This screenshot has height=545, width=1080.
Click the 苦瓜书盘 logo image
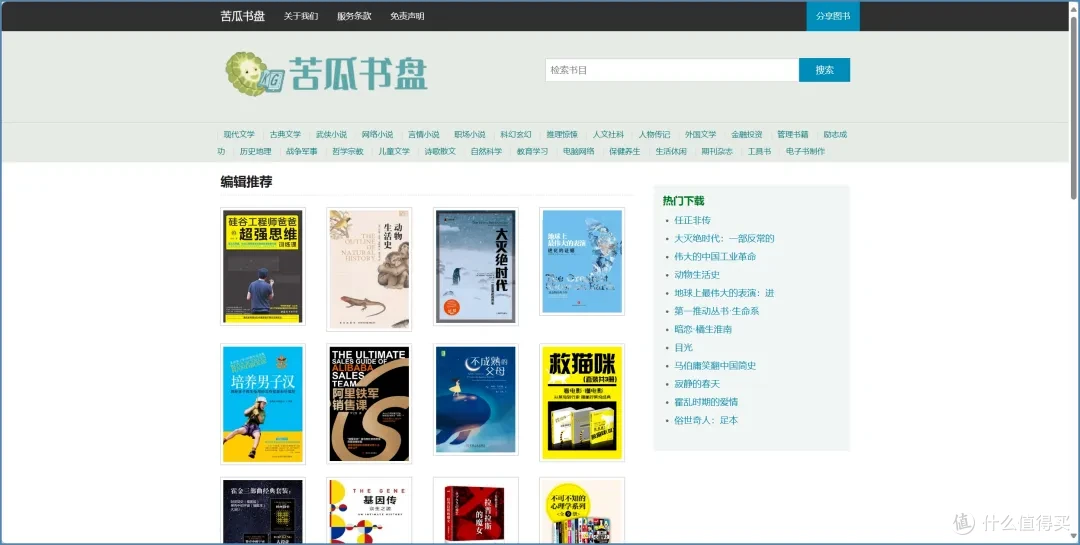click(x=326, y=73)
